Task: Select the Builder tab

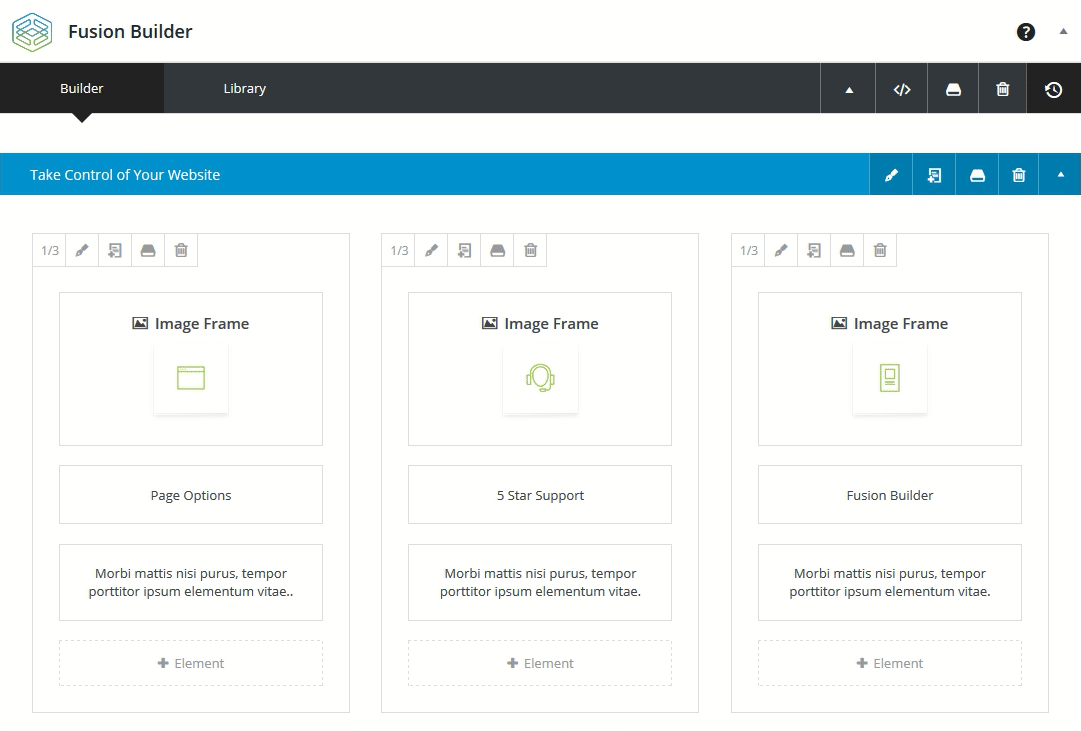Action: [81, 89]
